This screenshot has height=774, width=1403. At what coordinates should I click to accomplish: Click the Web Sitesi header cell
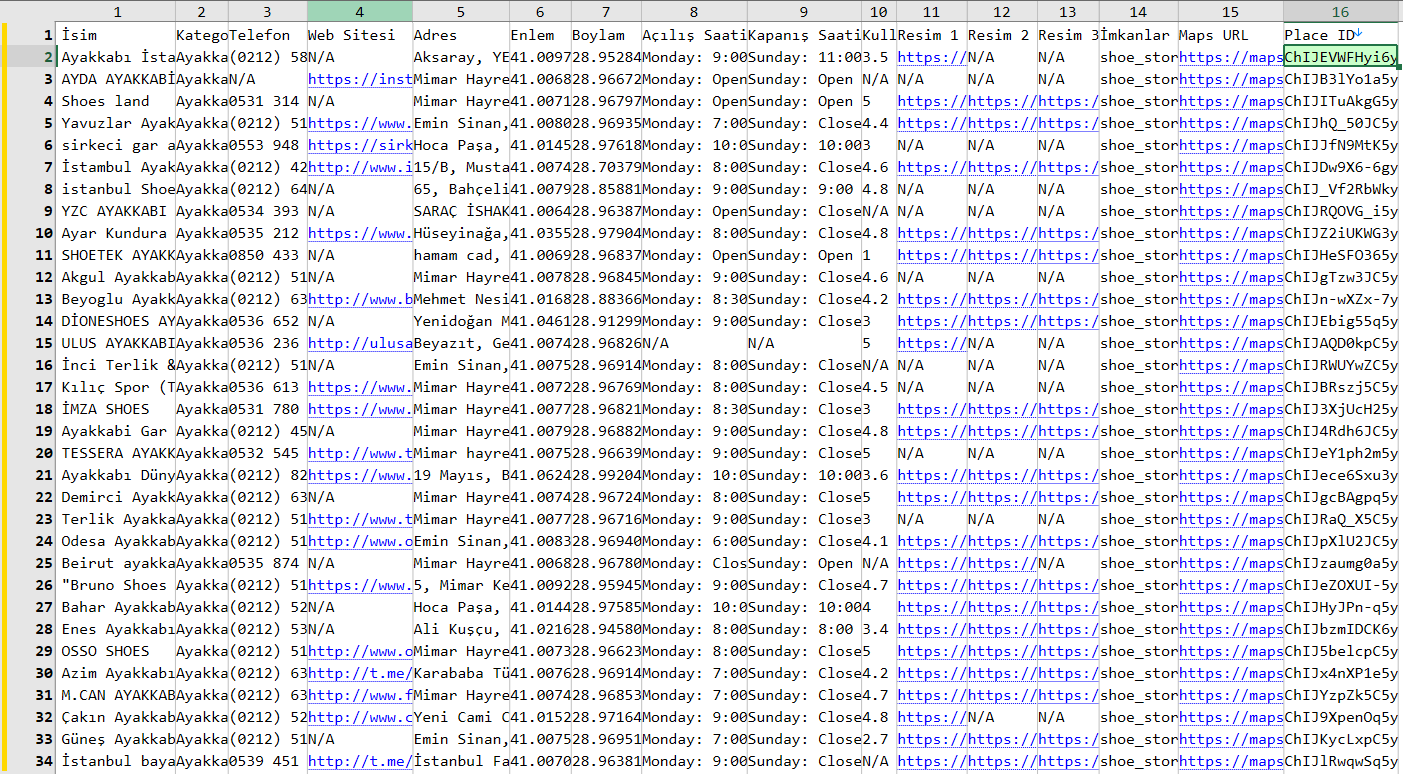(x=360, y=35)
